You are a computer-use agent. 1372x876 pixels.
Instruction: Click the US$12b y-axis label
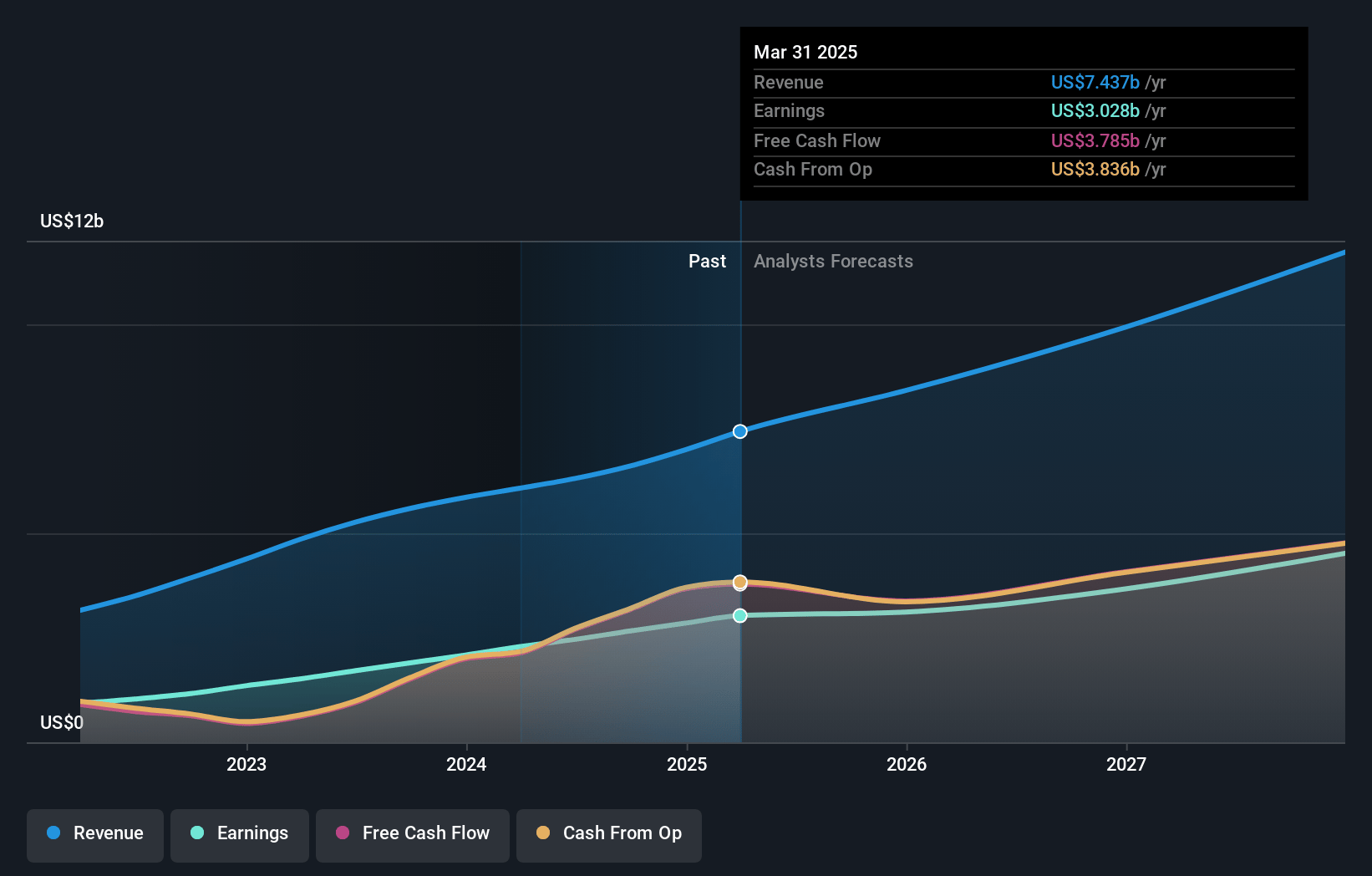coord(72,221)
